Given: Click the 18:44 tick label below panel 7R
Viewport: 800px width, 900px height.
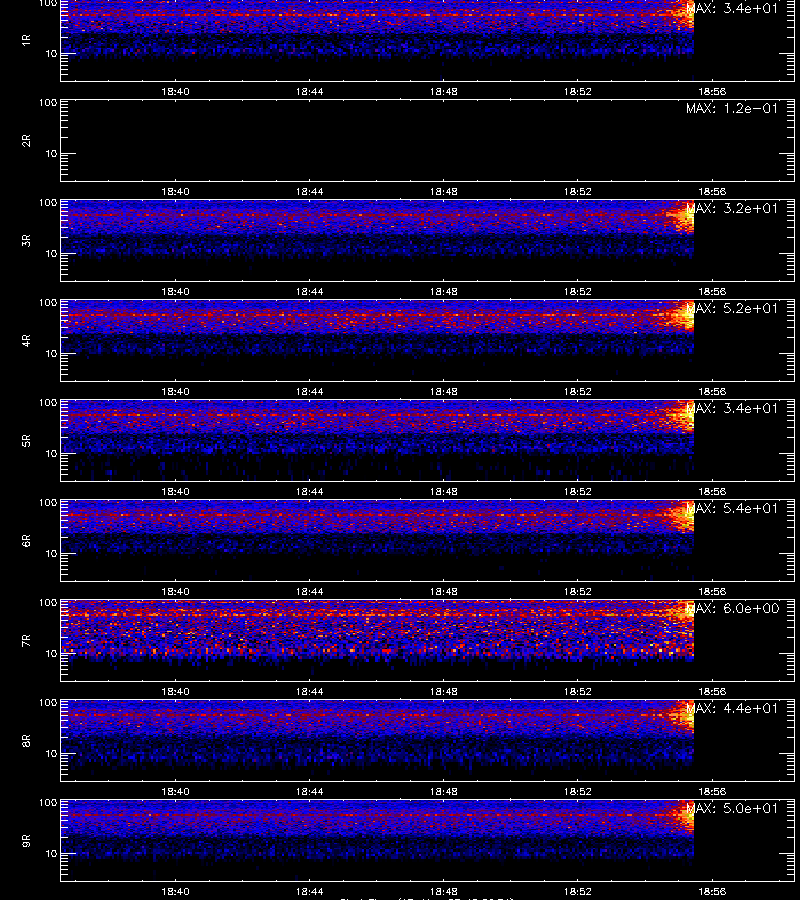Looking at the screenshot, I should coord(309,692).
